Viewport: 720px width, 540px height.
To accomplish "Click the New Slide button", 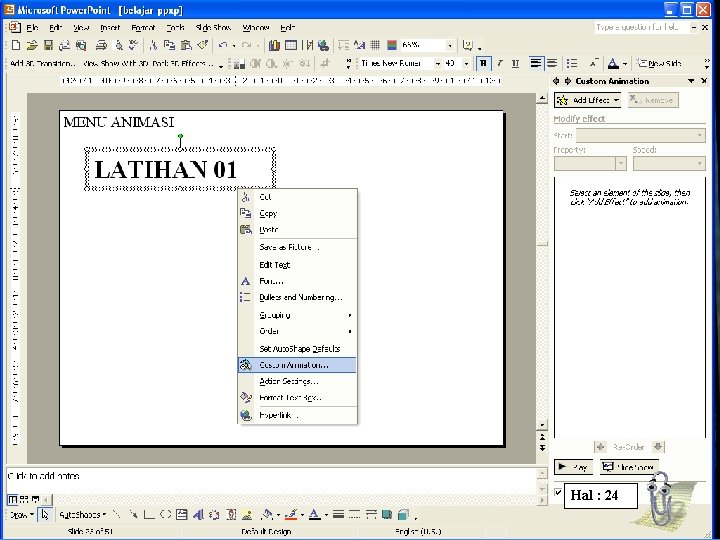I will pos(659,63).
